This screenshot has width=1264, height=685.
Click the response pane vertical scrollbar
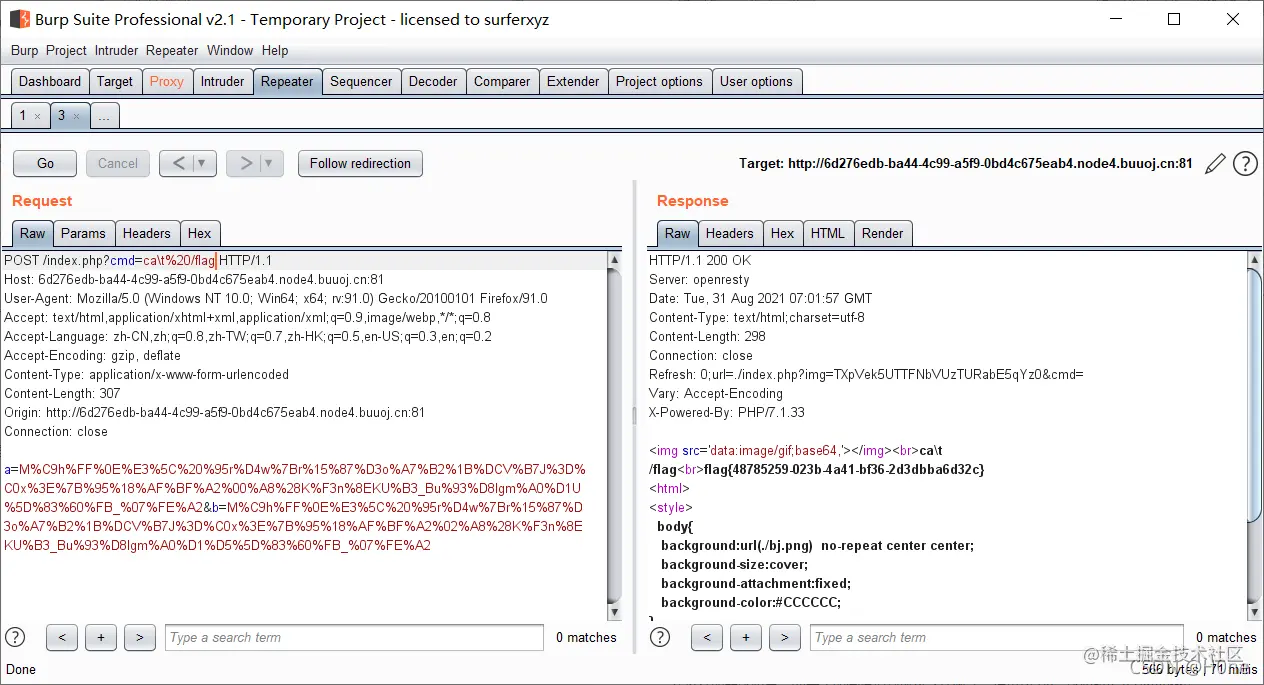[x=1254, y=435]
